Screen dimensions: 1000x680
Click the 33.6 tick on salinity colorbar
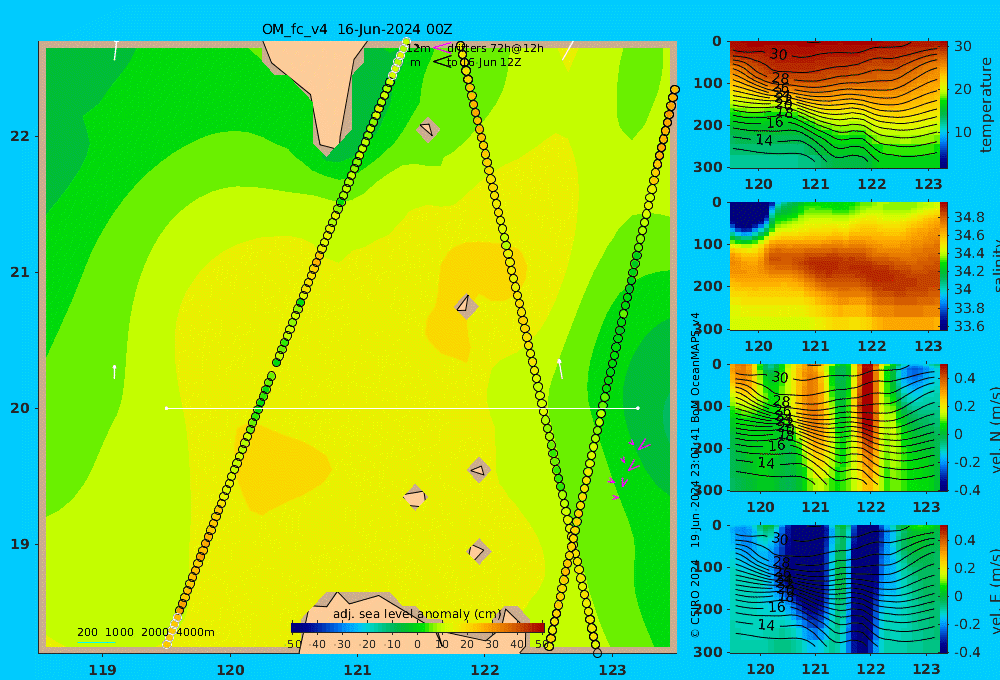(969, 326)
